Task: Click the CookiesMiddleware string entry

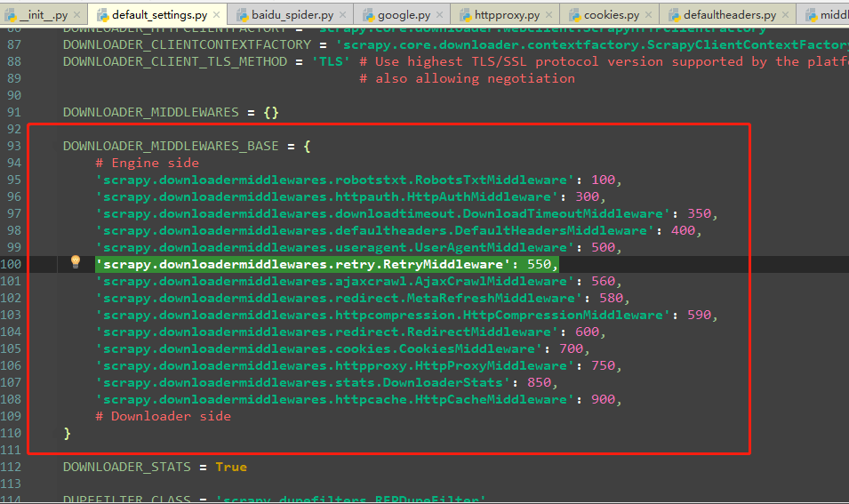Action: (319, 349)
